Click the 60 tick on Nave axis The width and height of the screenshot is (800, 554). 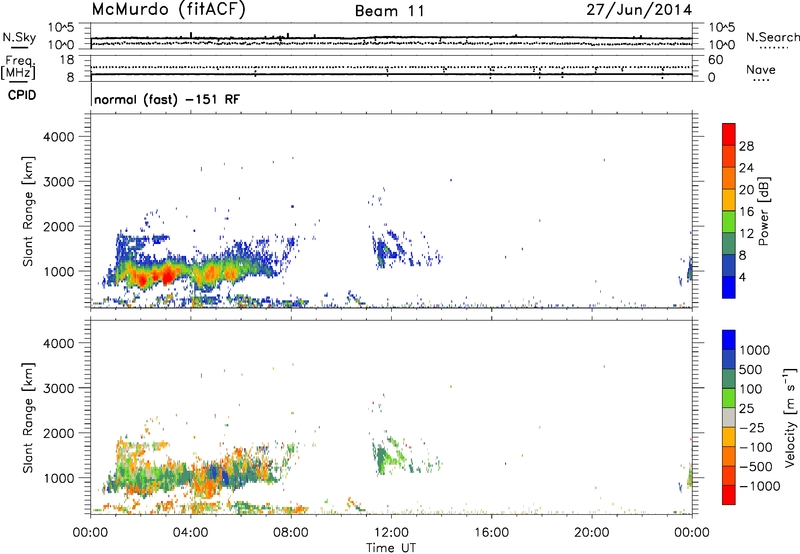tap(715, 60)
